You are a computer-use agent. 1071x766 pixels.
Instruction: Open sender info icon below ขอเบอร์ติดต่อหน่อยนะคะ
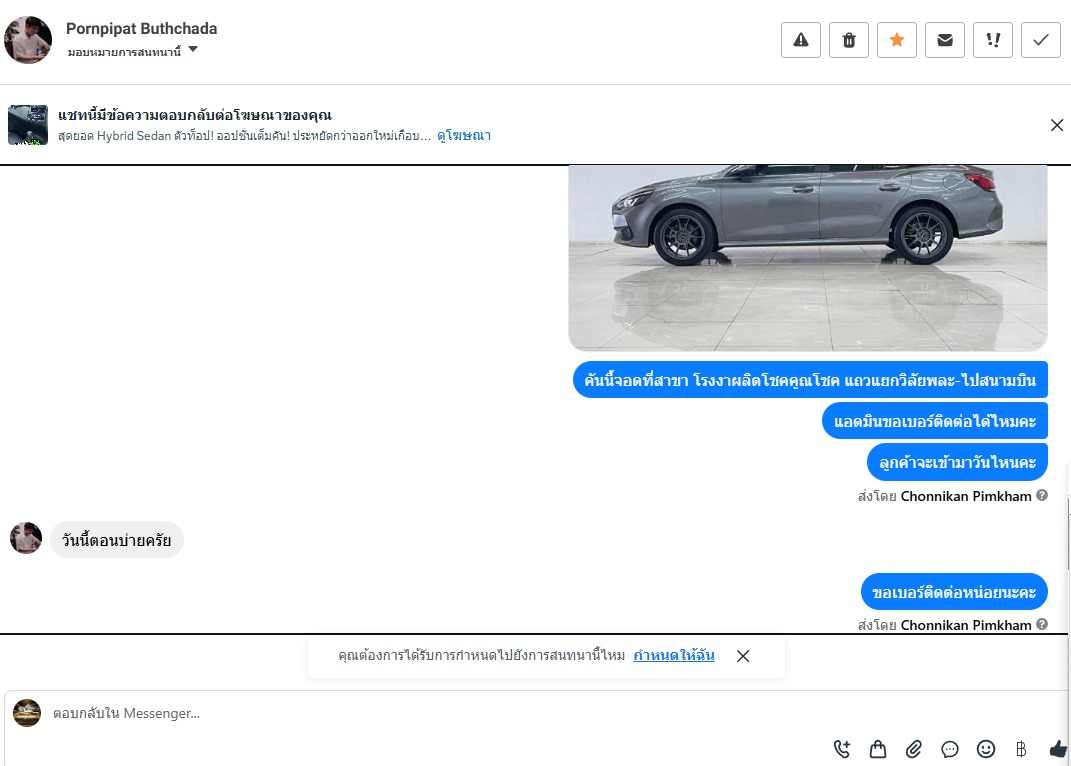1042,624
